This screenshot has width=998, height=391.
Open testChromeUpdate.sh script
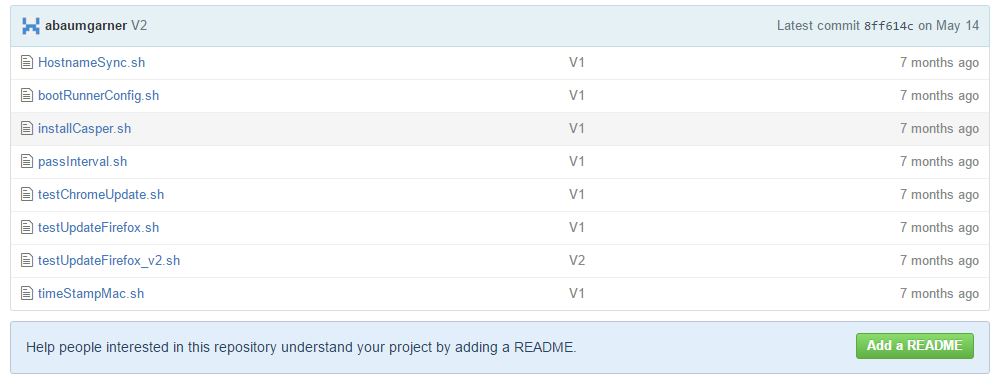[101, 195]
